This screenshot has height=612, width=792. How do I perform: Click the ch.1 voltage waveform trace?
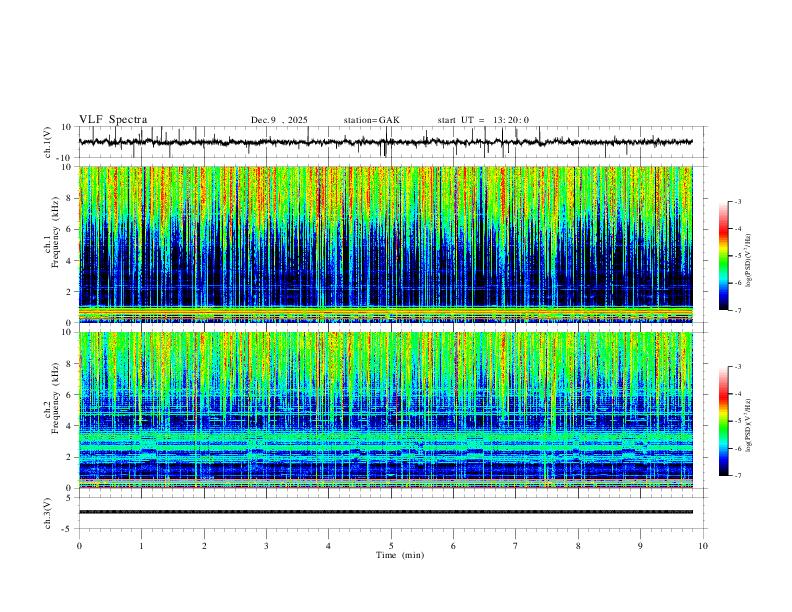pos(385,142)
